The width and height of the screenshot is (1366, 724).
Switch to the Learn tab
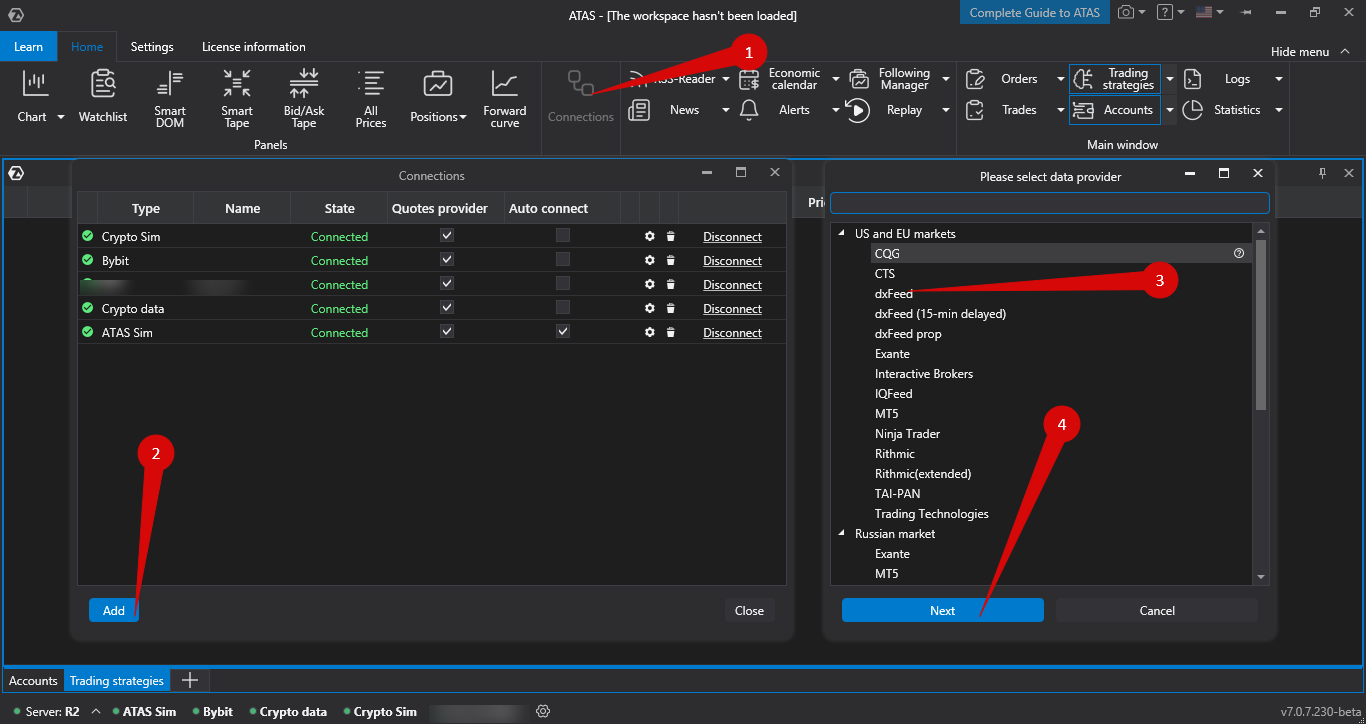click(x=28, y=47)
